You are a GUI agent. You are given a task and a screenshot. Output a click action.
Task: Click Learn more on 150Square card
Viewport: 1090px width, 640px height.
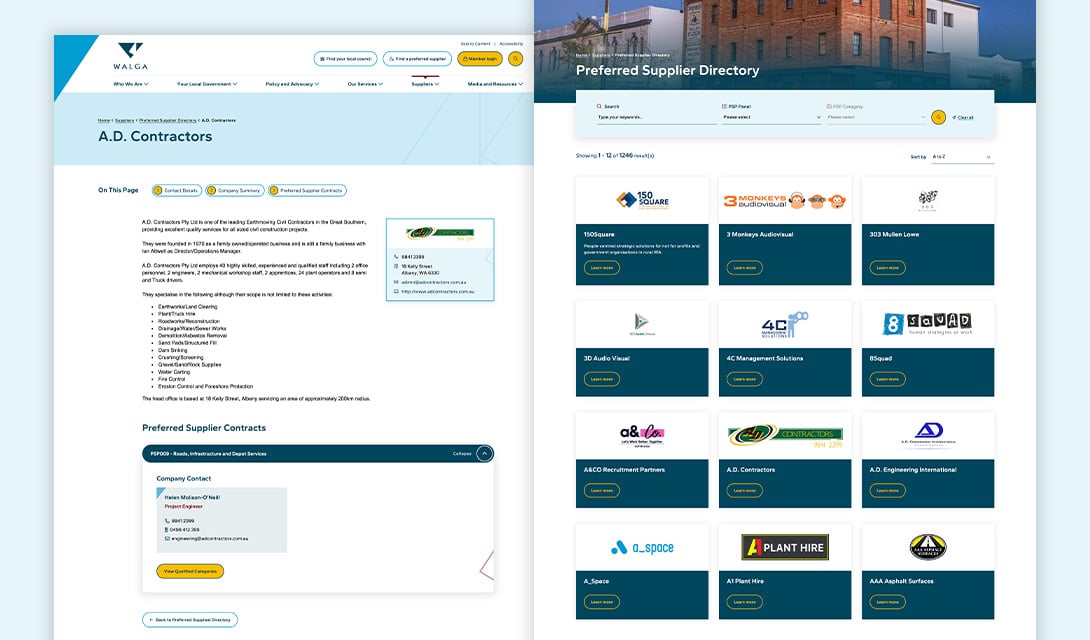tap(602, 268)
